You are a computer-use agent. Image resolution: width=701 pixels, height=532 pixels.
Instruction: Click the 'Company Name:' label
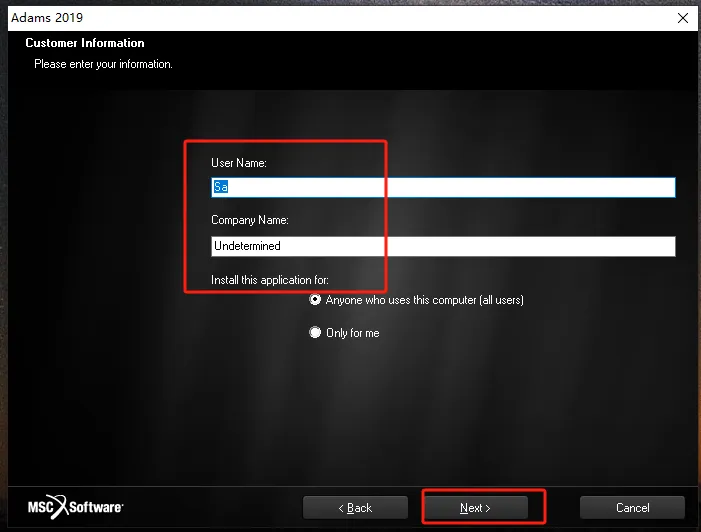click(250, 220)
